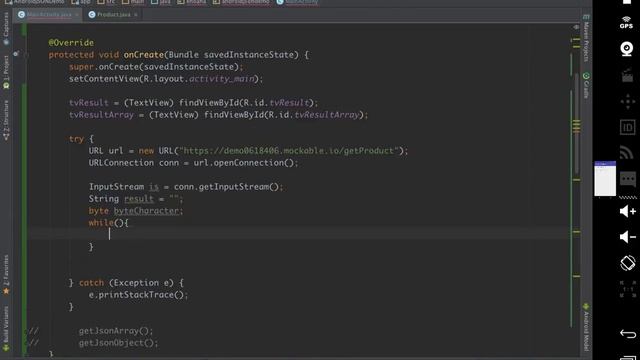Click the underlined byteCharacter variable
This screenshot has height=360, width=640.
coord(146,211)
